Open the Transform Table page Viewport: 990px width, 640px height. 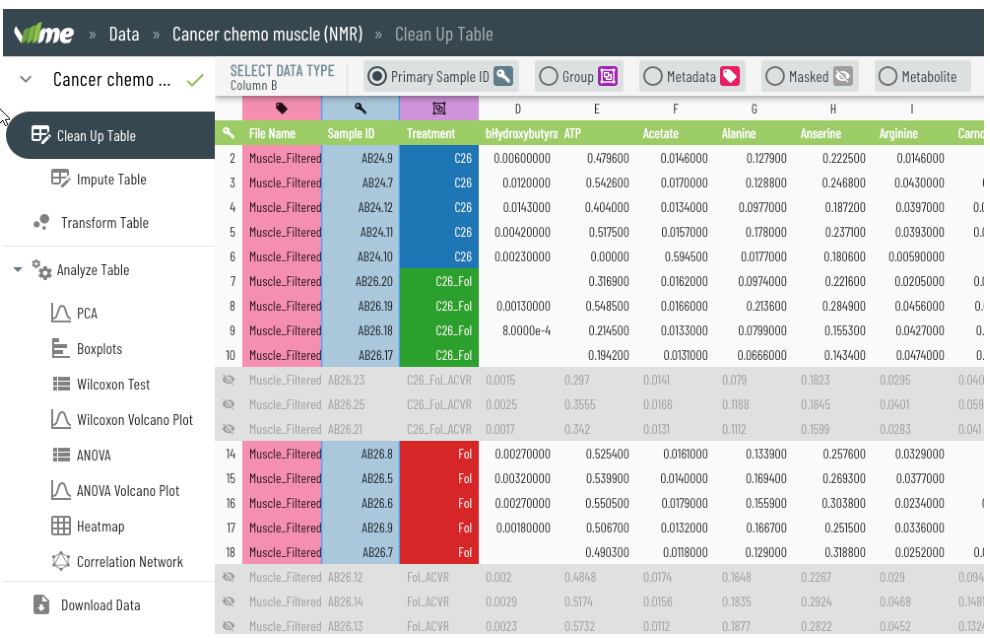click(104, 223)
